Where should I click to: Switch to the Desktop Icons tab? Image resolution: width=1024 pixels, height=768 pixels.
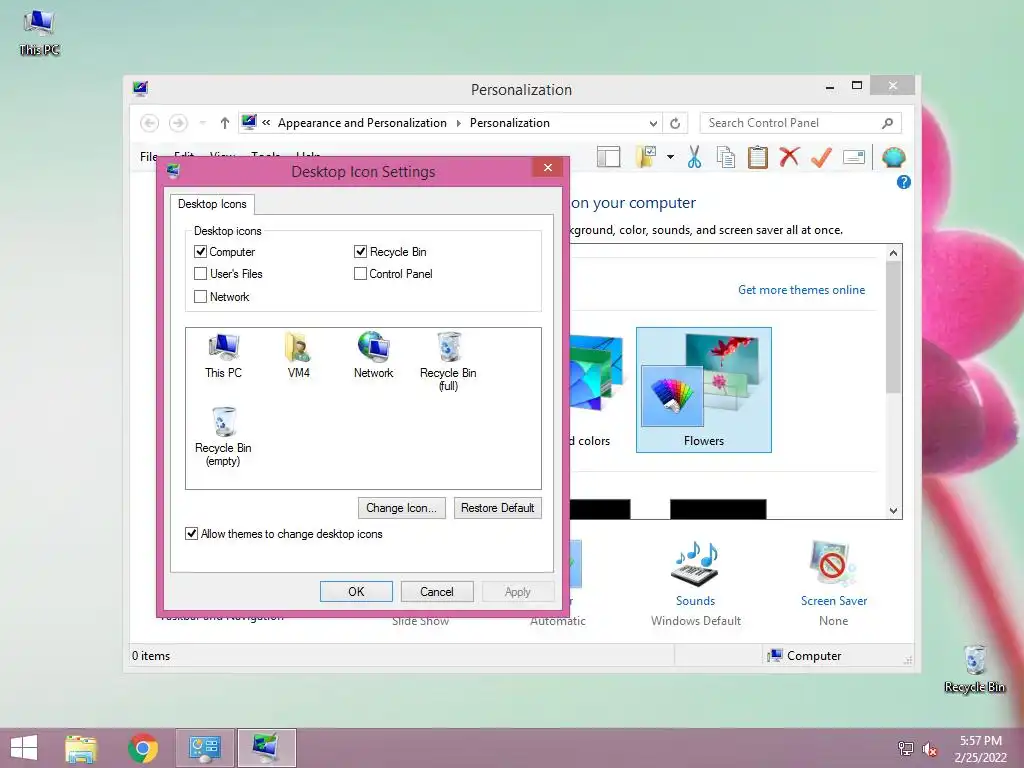coord(212,204)
